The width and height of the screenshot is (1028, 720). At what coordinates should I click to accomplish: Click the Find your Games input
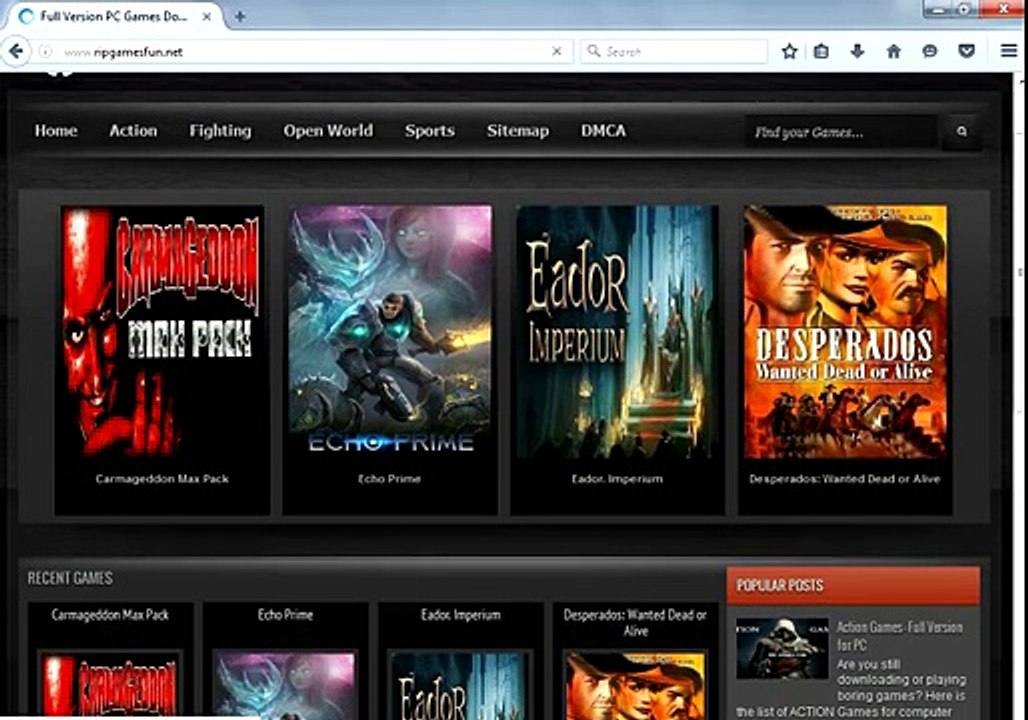(x=842, y=132)
